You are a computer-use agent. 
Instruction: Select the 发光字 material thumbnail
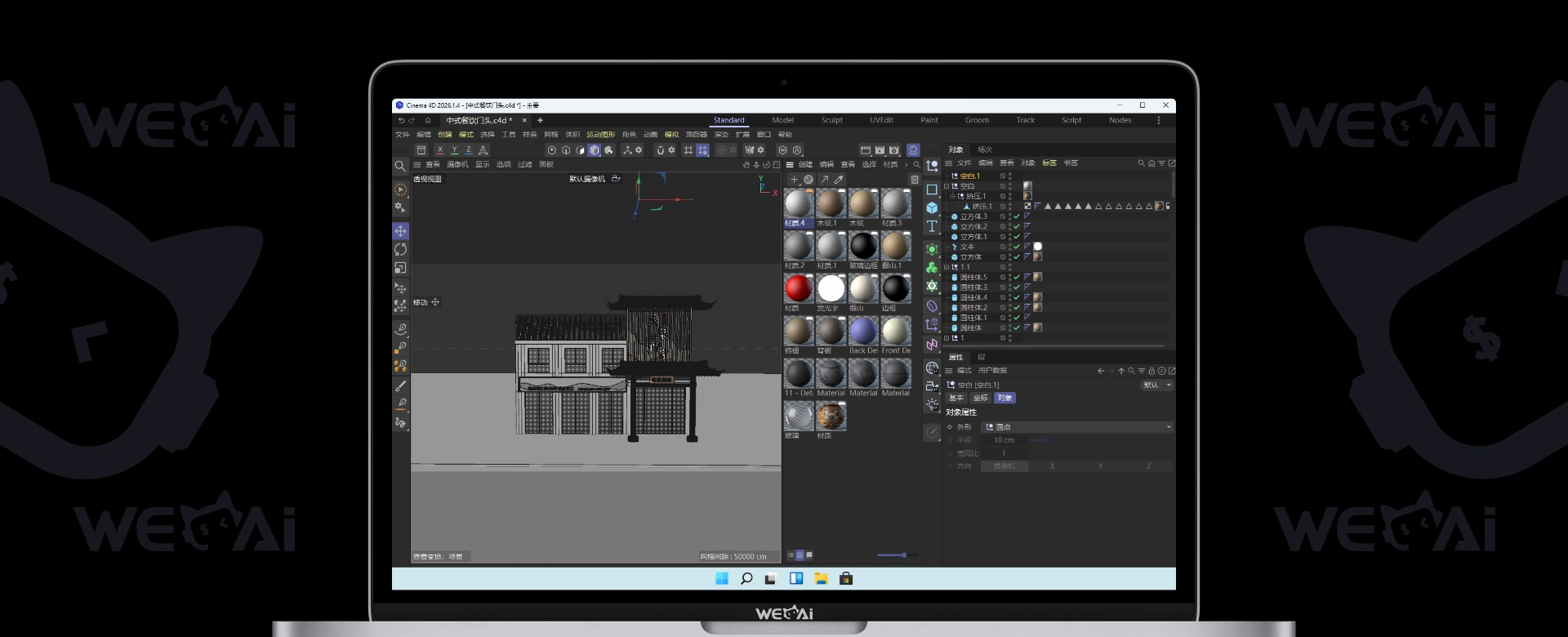(x=831, y=288)
